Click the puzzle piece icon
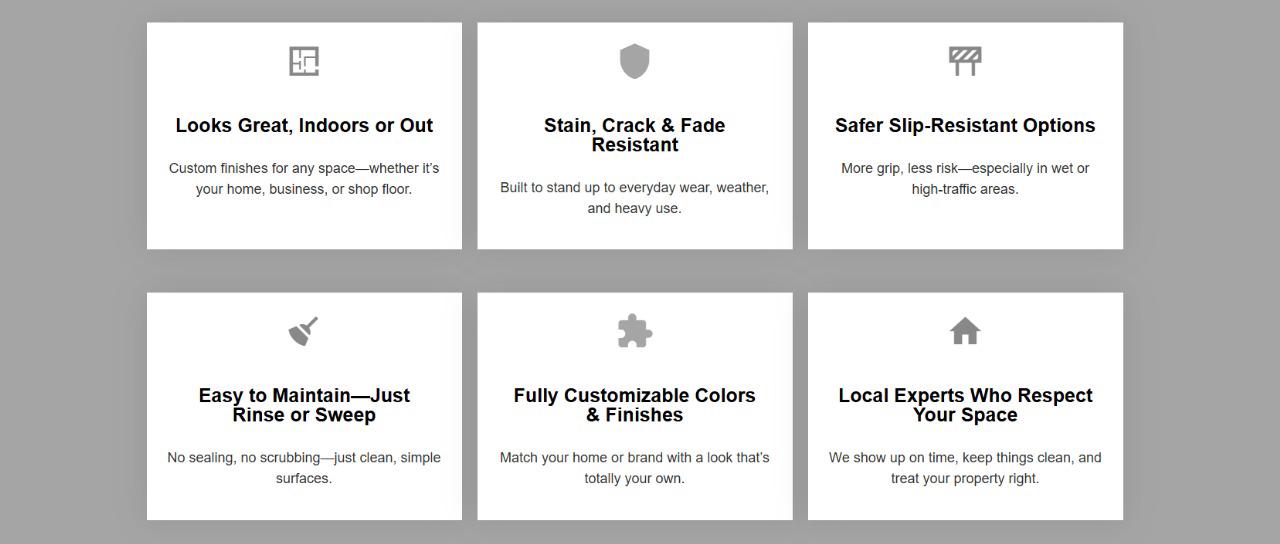The image size is (1280, 544). [635, 331]
